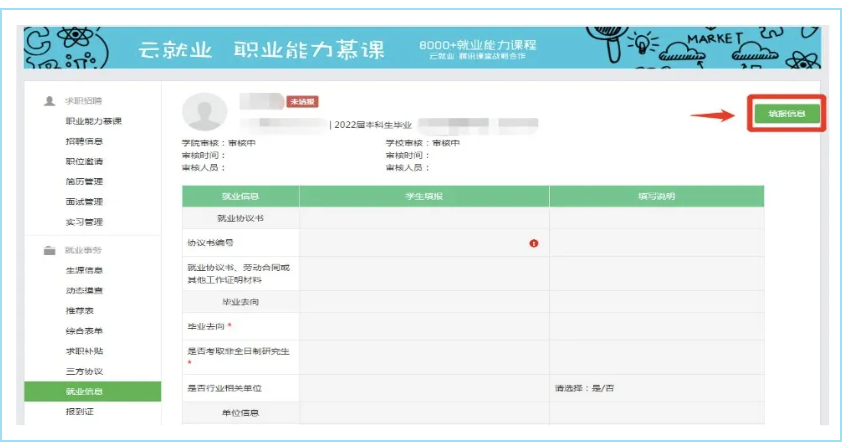Open 招聘信息 in the sidebar
The height and width of the screenshot is (448, 846).
point(84,141)
